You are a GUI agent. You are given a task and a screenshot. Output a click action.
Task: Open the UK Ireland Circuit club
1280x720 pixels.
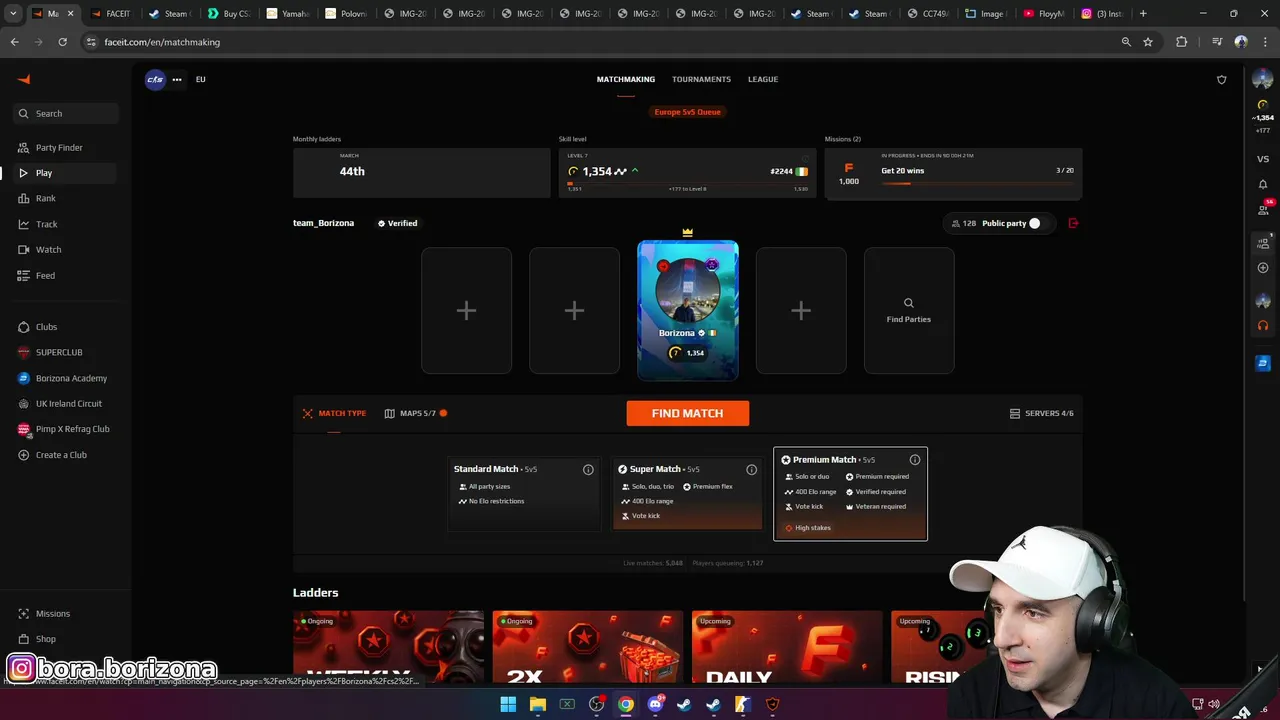coord(69,404)
